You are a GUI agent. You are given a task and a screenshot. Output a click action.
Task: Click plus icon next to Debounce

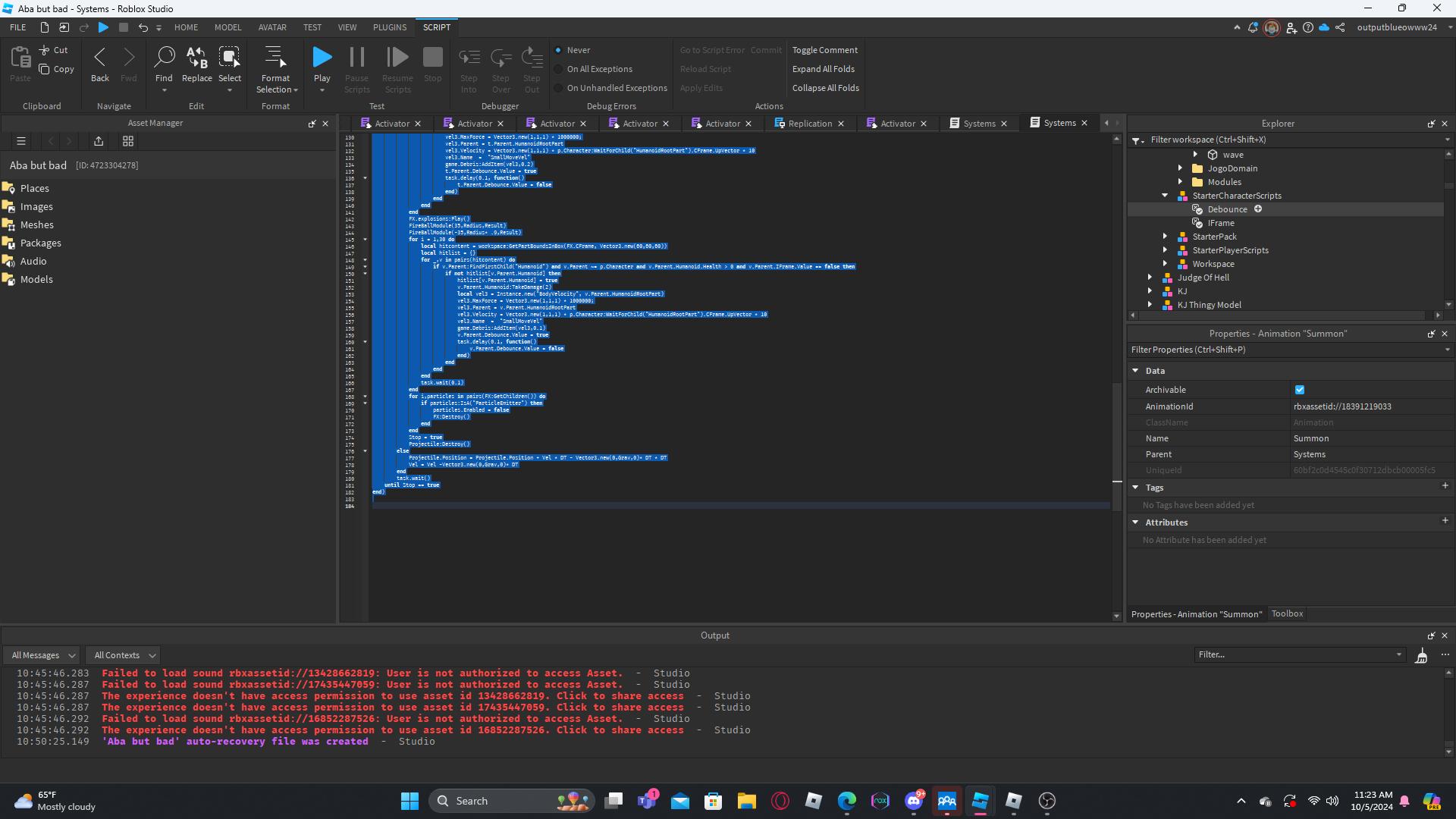pyautogui.click(x=1258, y=209)
